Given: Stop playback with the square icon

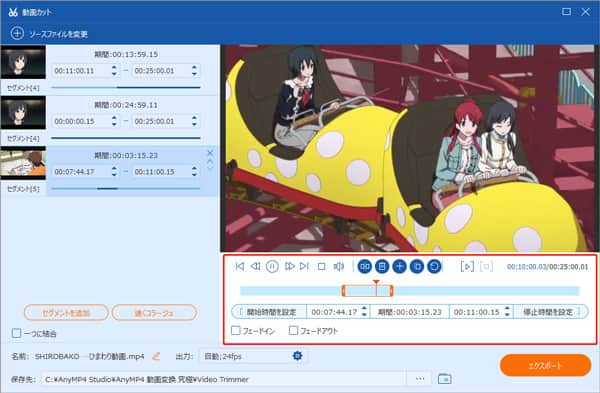Looking at the screenshot, I should (322, 266).
